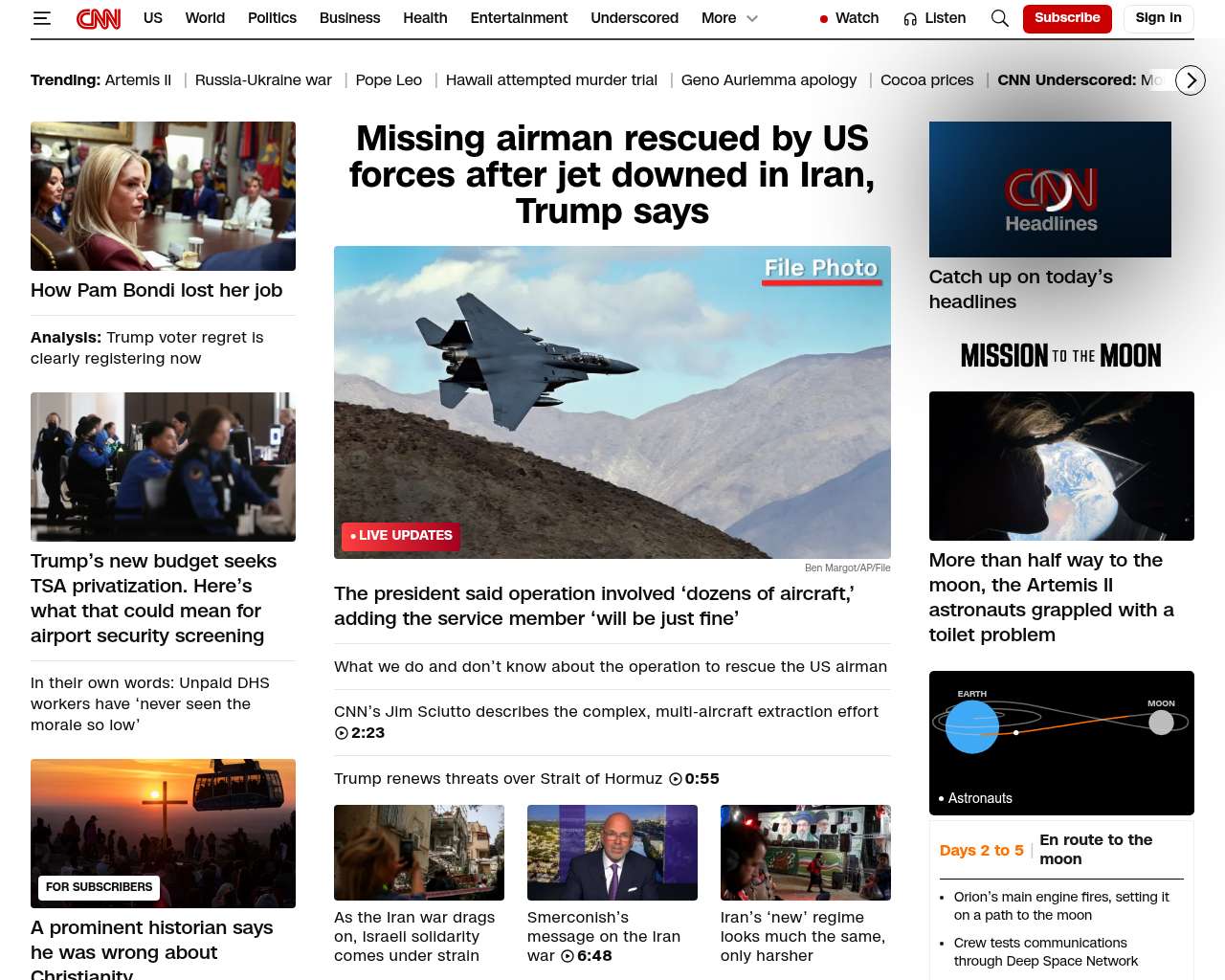The width and height of the screenshot is (1225, 980).
Task: Open the CNN Headlines video tile
Action: tap(1050, 189)
